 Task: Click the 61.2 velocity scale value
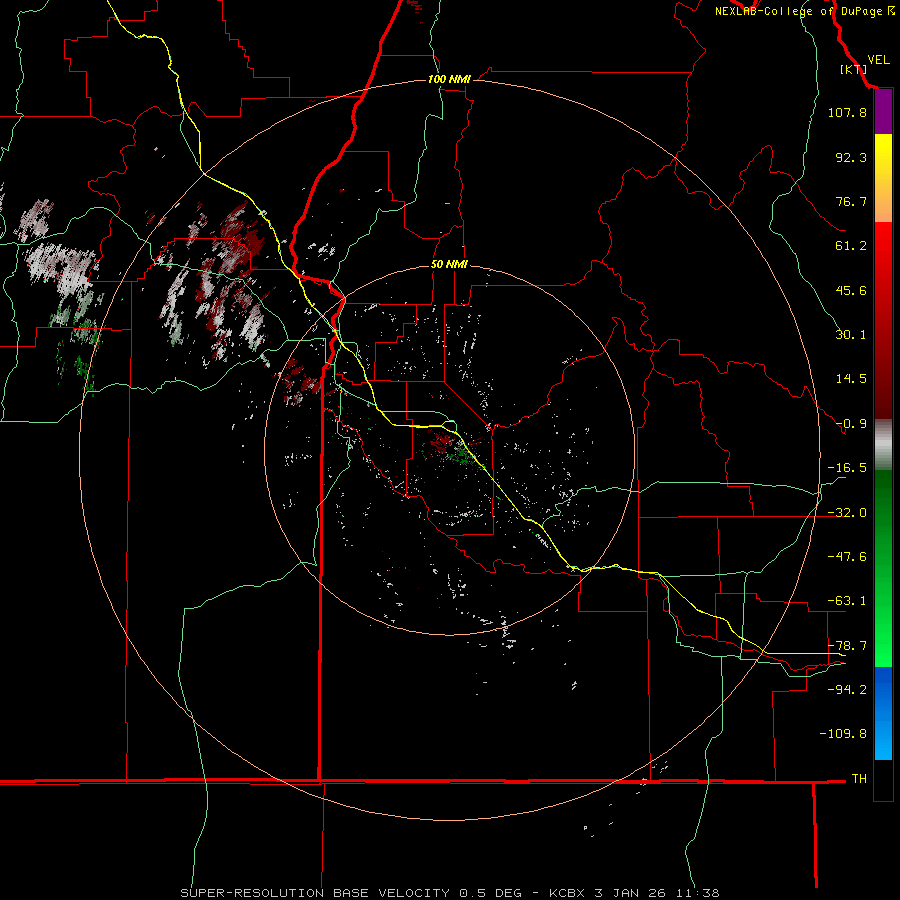click(x=851, y=246)
